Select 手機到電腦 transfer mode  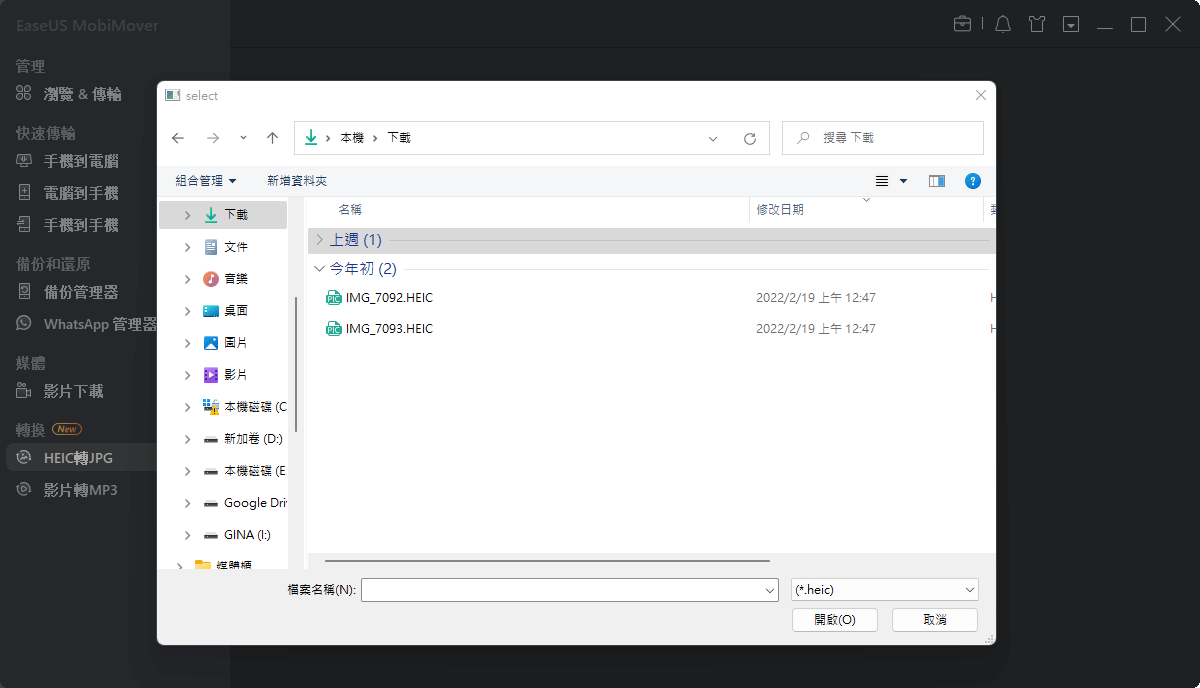[x=74, y=160]
